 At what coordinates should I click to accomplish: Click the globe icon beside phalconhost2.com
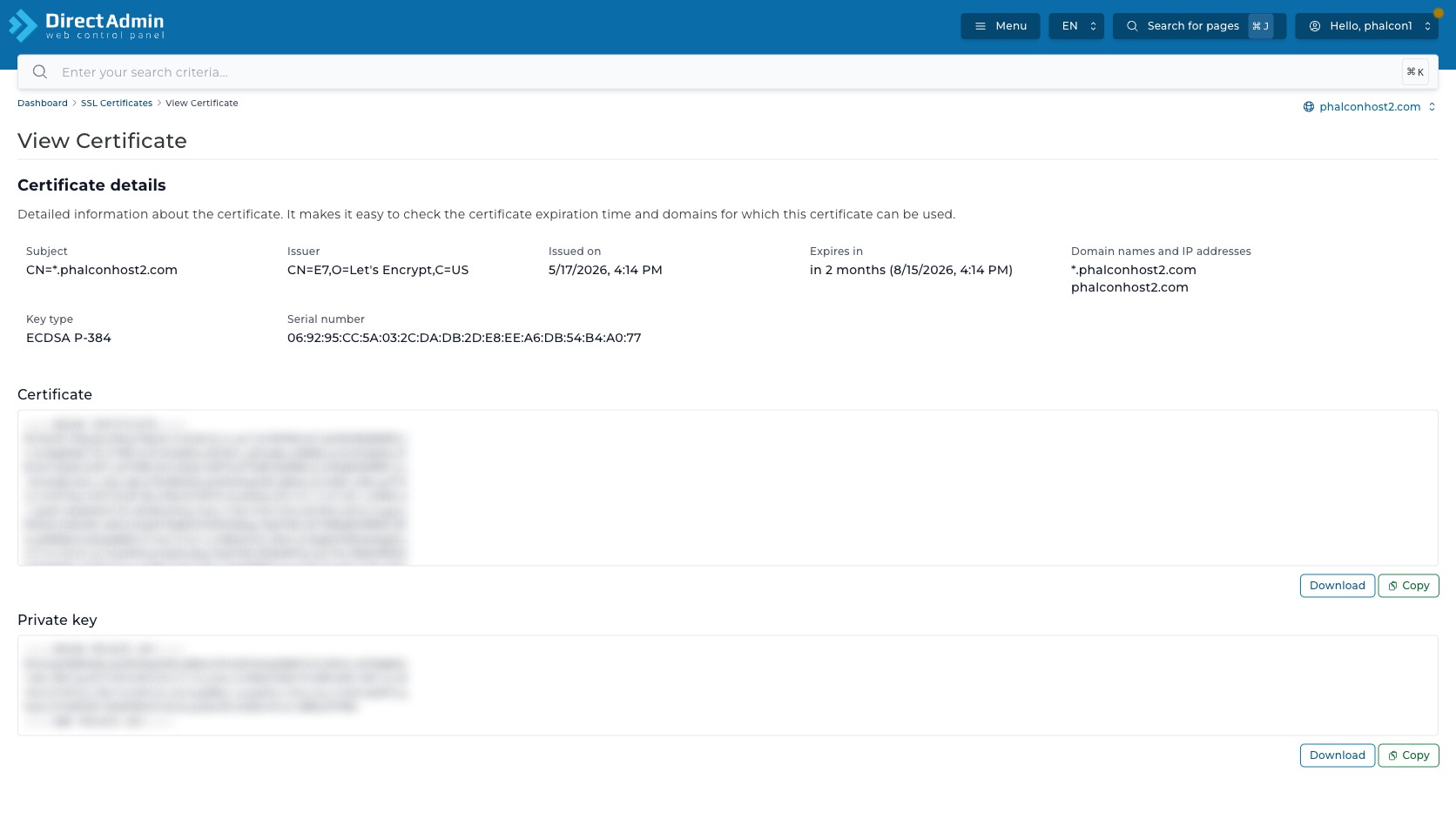click(1308, 107)
